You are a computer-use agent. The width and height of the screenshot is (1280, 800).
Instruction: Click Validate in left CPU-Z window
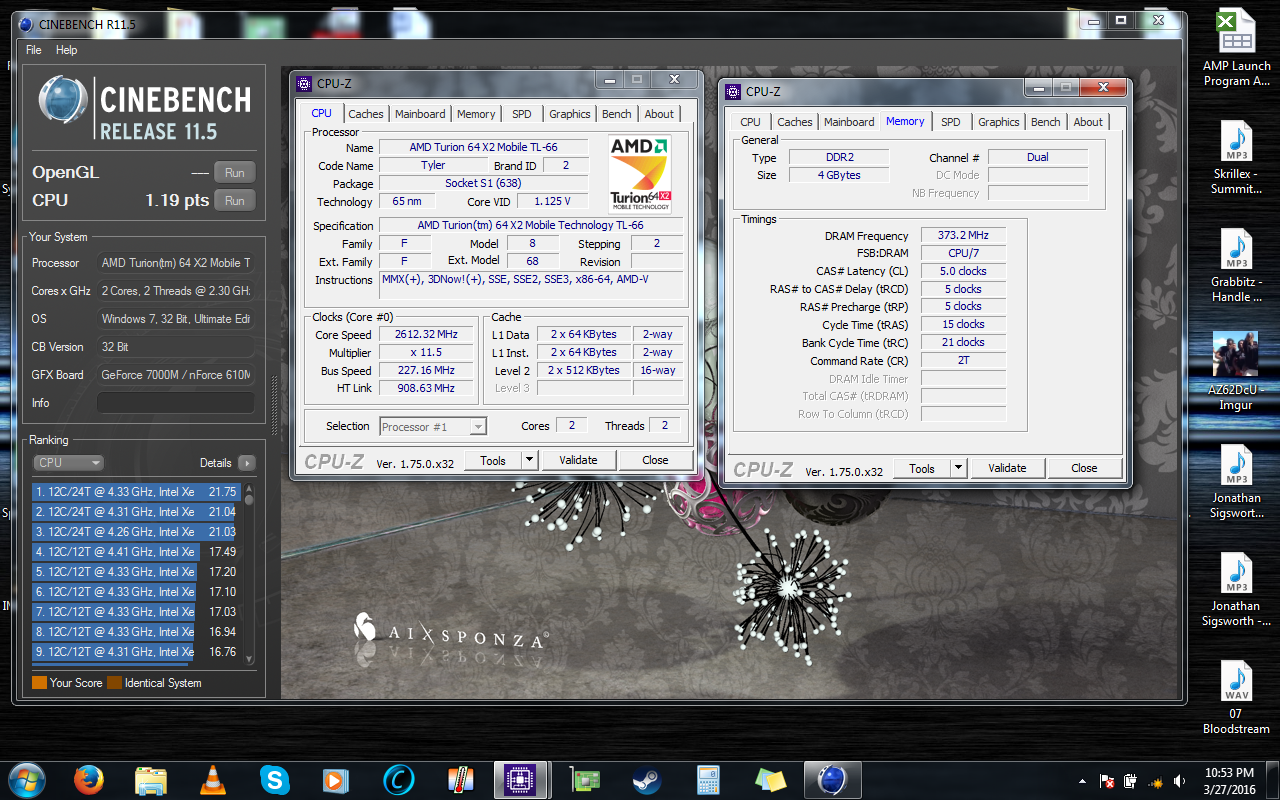(578, 461)
